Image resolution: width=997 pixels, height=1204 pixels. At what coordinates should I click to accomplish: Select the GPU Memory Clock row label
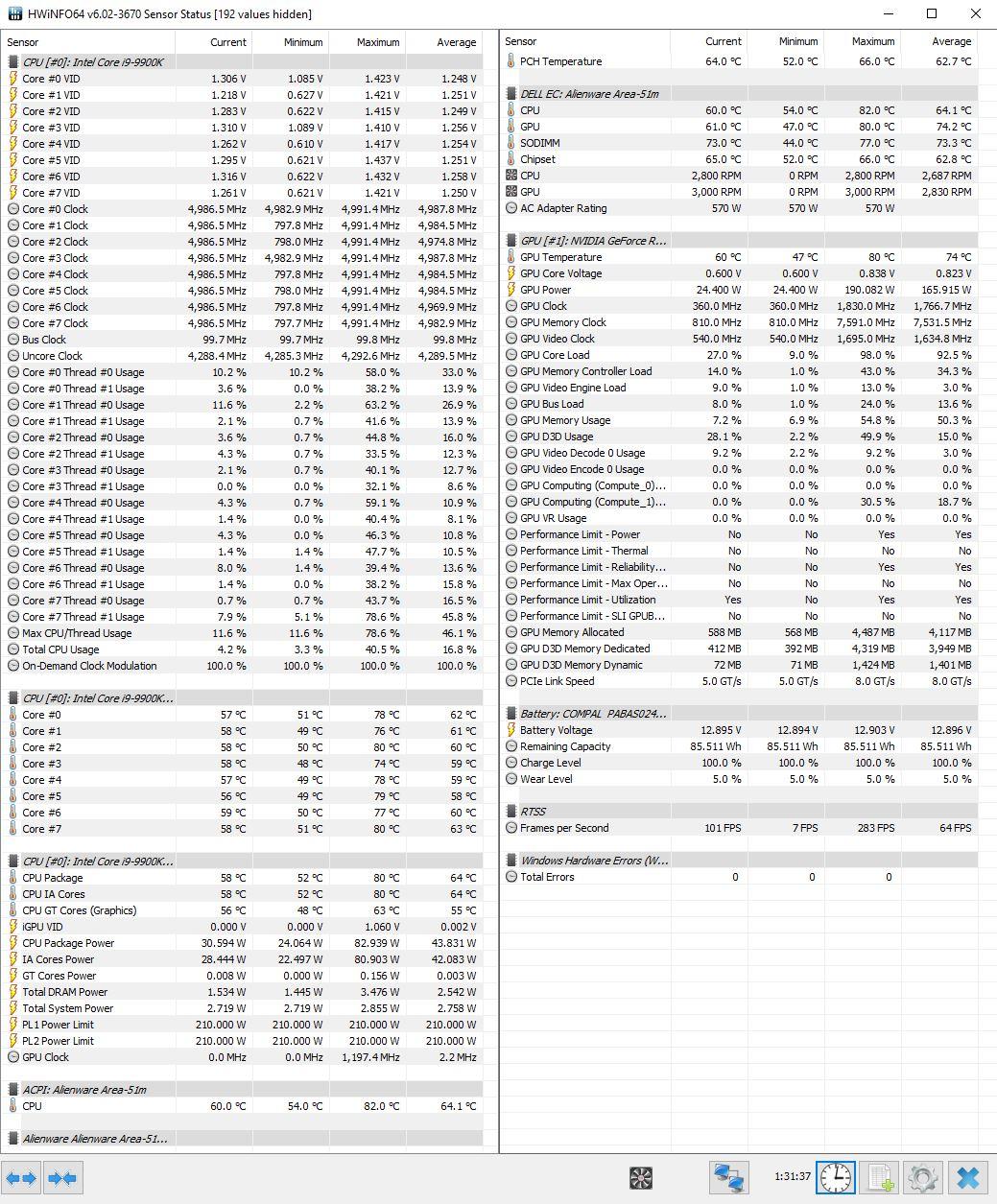pyautogui.click(x=563, y=322)
